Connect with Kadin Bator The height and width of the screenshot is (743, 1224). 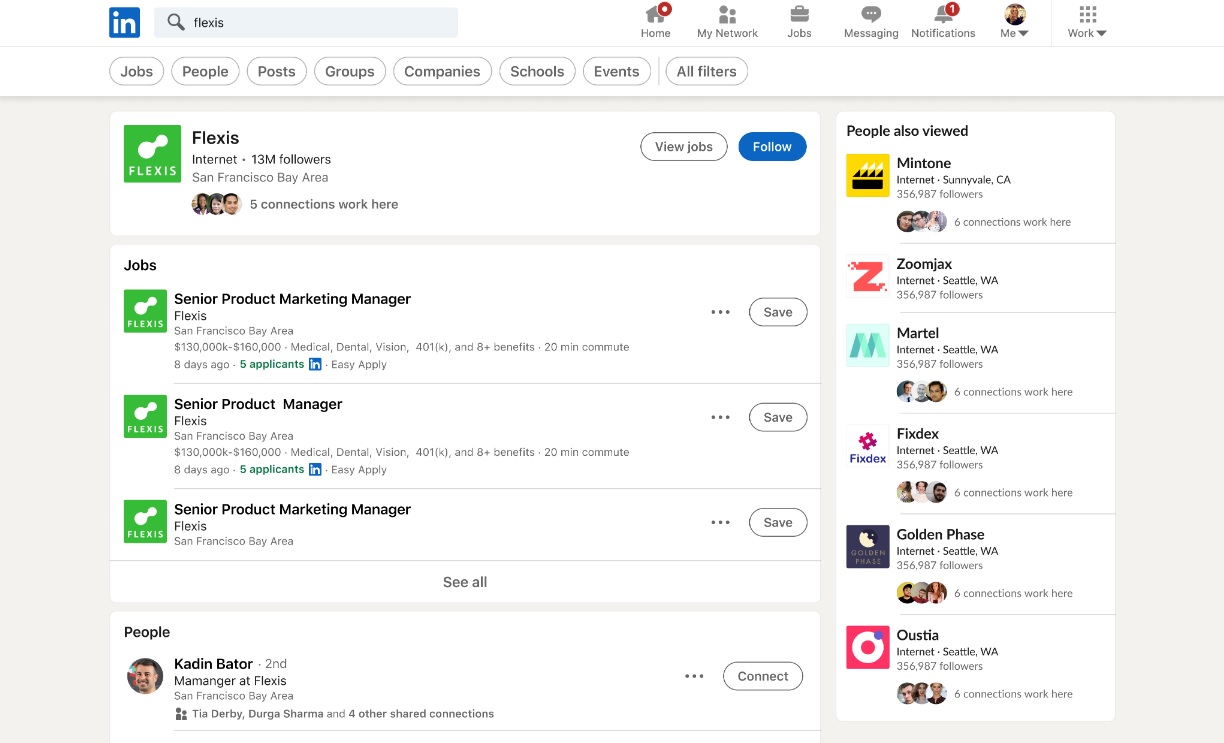pyautogui.click(x=763, y=676)
